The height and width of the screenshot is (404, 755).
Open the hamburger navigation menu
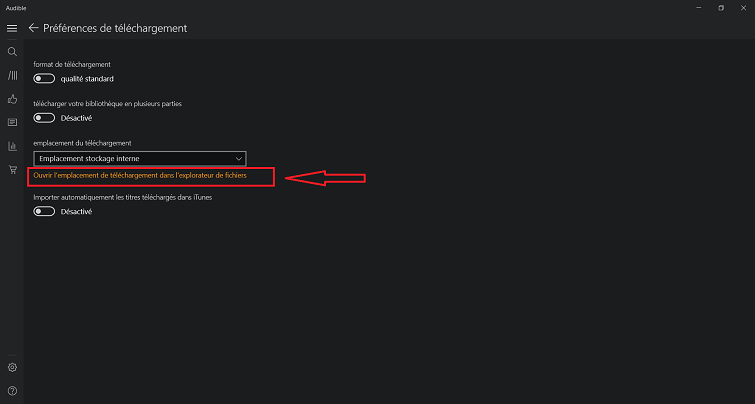coord(12,28)
